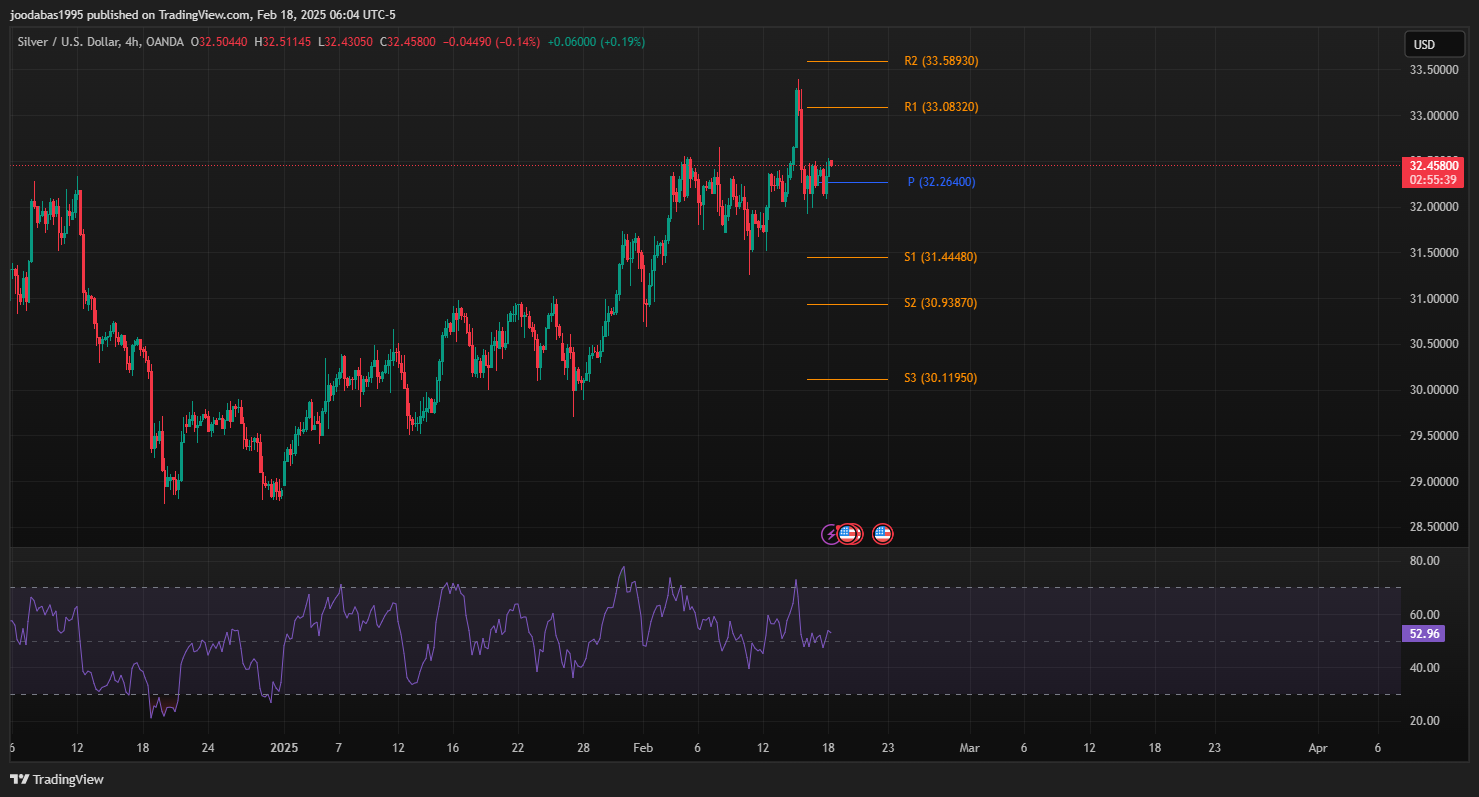The image size is (1479, 797).
Task: Click the S3 (30.11950) support label
Action: click(x=940, y=378)
